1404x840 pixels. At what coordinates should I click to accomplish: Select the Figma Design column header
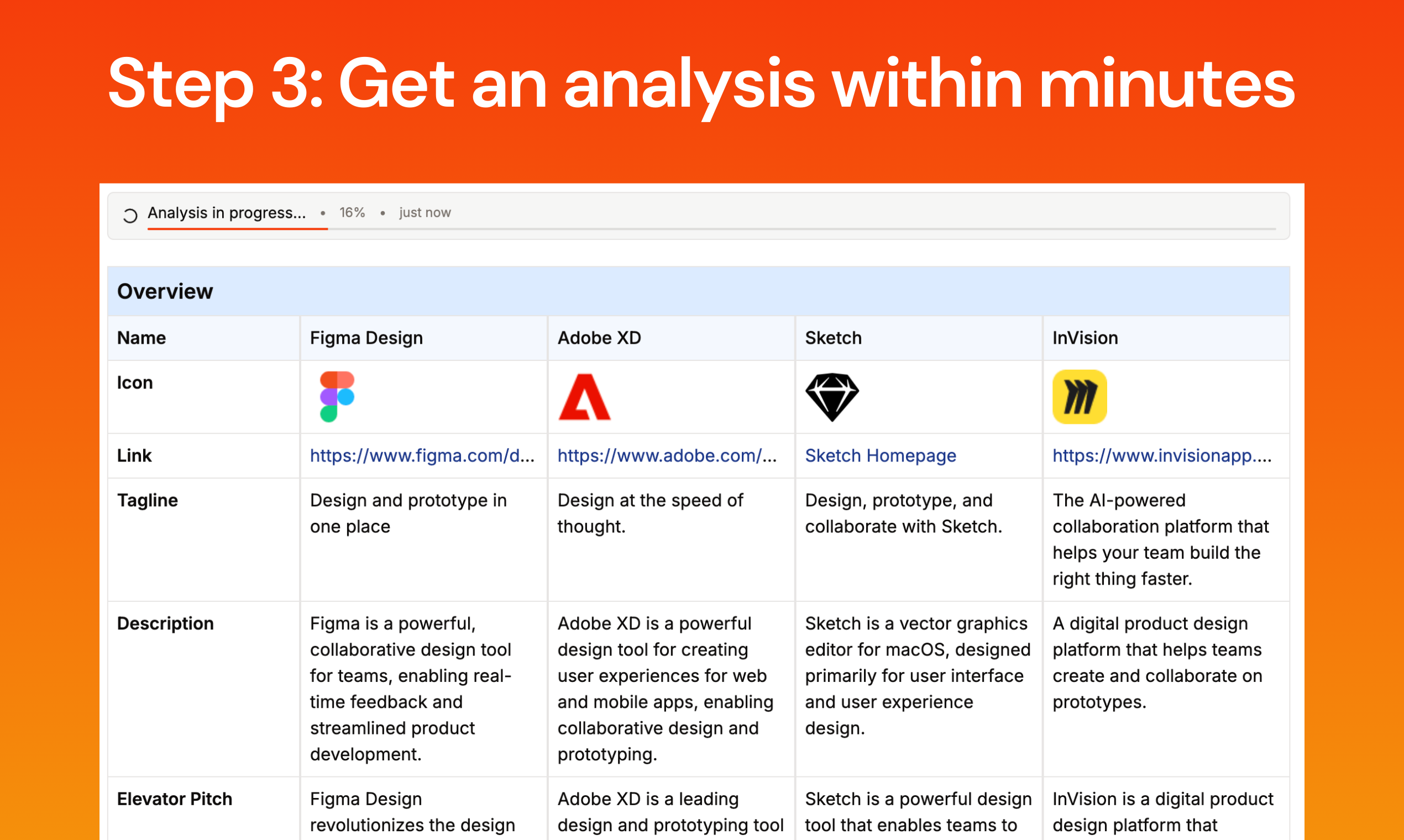pos(366,338)
